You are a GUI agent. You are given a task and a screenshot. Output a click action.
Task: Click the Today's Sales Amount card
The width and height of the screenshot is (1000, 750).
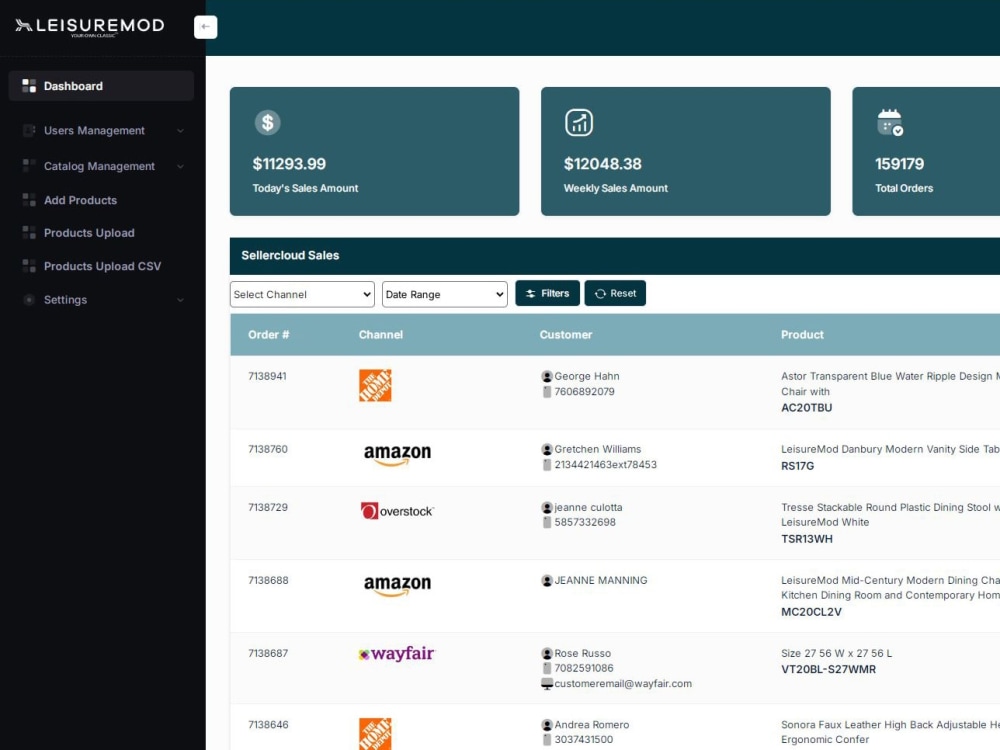click(x=374, y=151)
